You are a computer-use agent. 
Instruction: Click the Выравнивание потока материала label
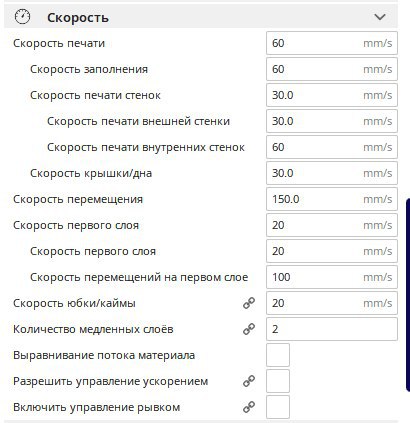104,355
